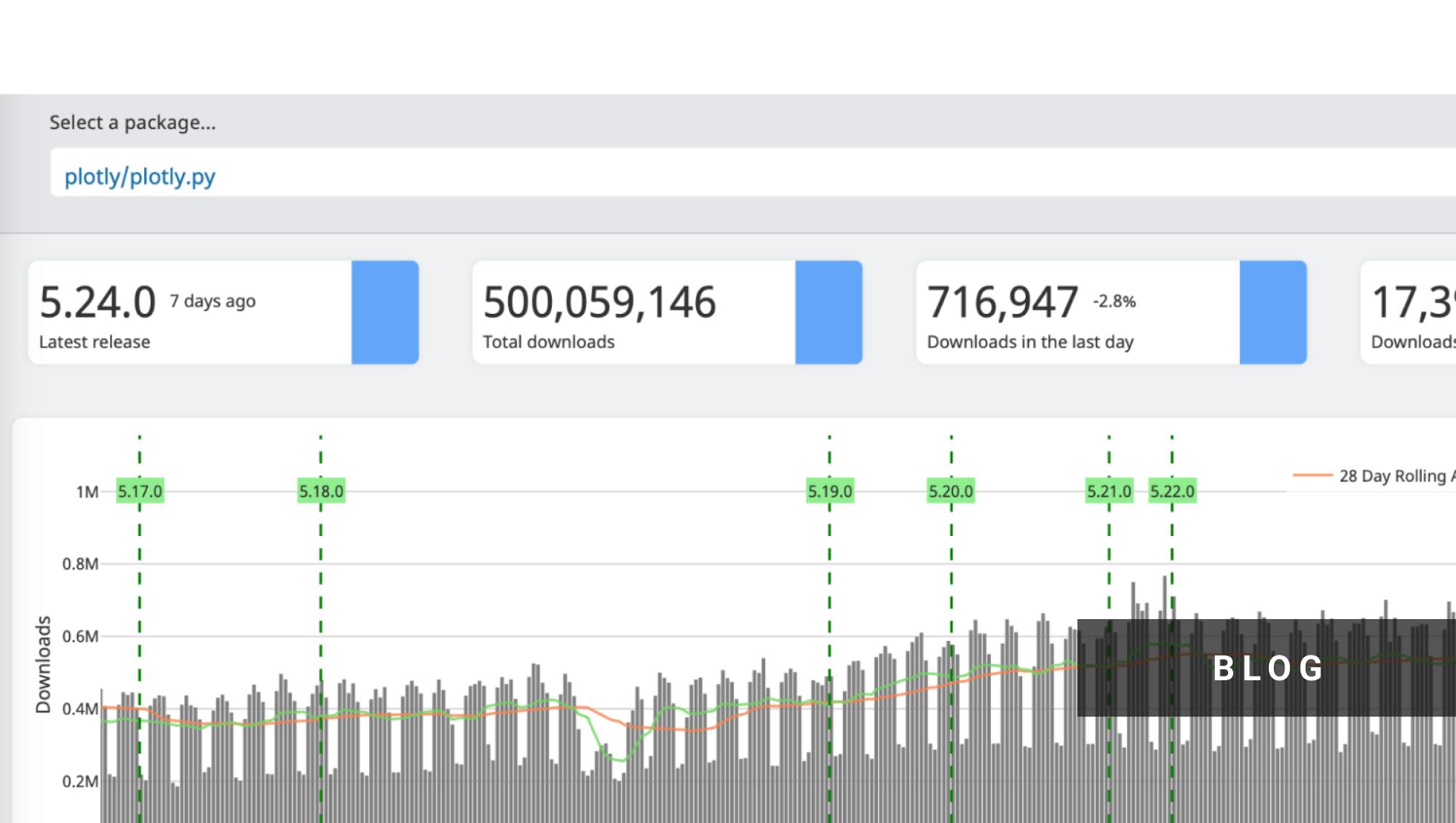This screenshot has height=823, width=1456.
Task: Click the 5.22.0 release marker
Action: [1172, 490]
